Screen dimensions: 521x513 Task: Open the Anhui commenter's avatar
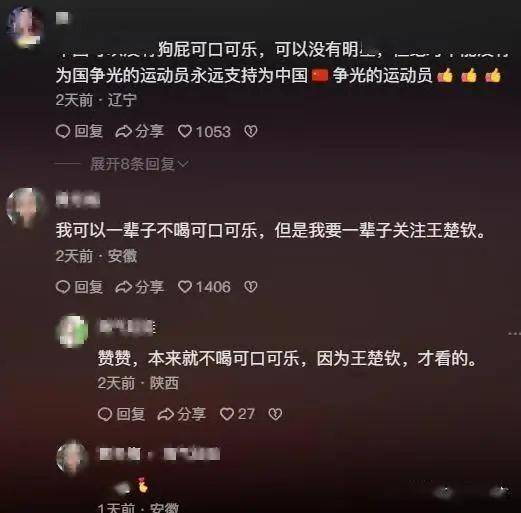click(25, 207)
